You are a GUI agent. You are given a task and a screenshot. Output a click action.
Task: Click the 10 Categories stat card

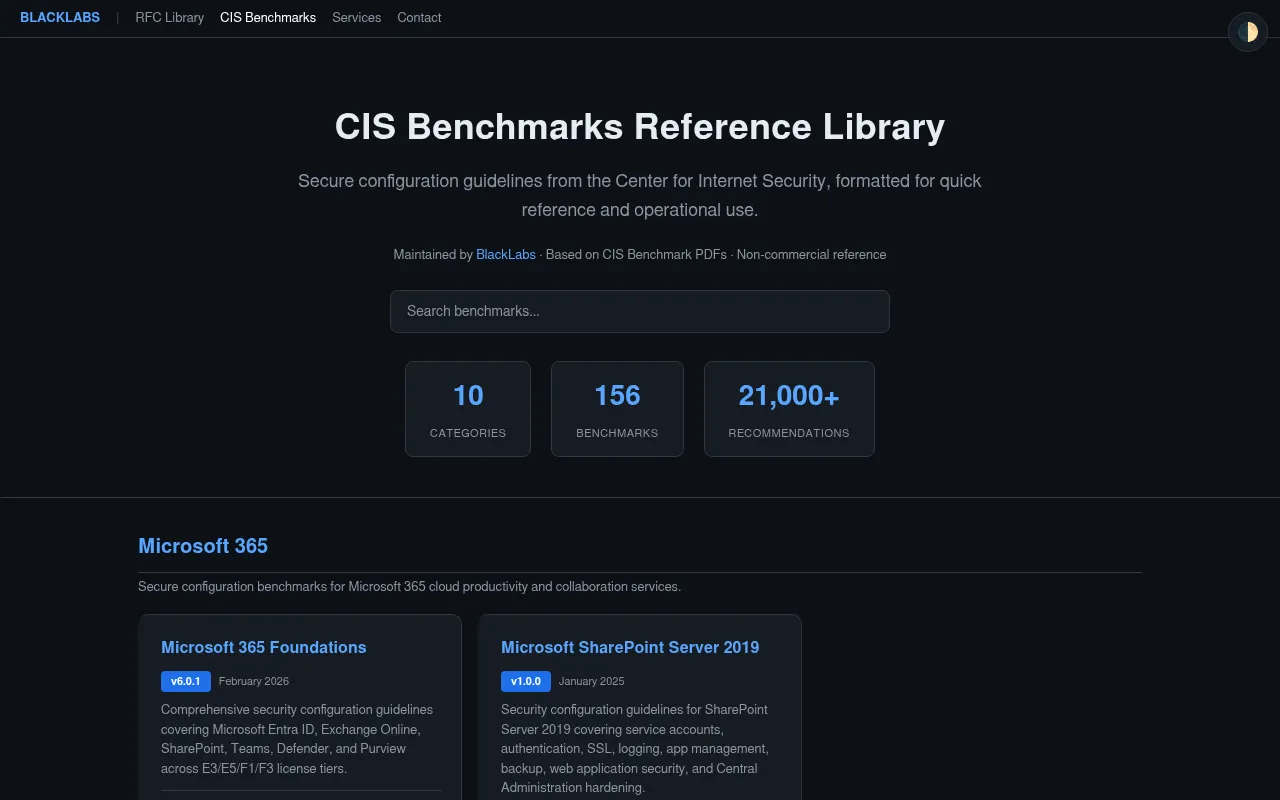click(x=468, y=409)
